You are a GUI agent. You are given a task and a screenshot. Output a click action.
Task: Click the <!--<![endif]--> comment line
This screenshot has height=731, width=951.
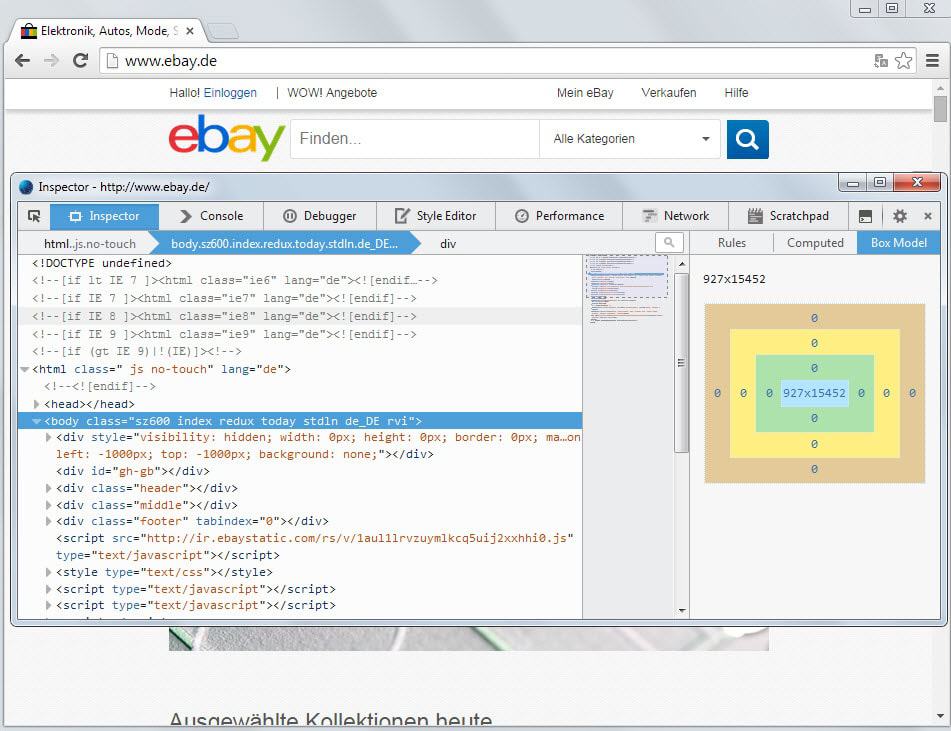100,386
